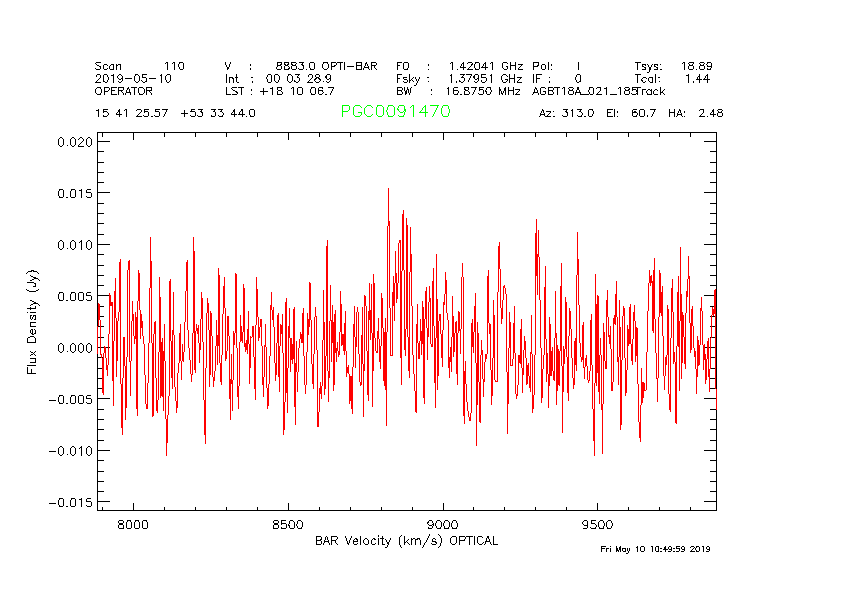Click the Fri May 10 10:49:59 2019 timestamp
The image size is (842, 595).
click(x=655, y=549)
